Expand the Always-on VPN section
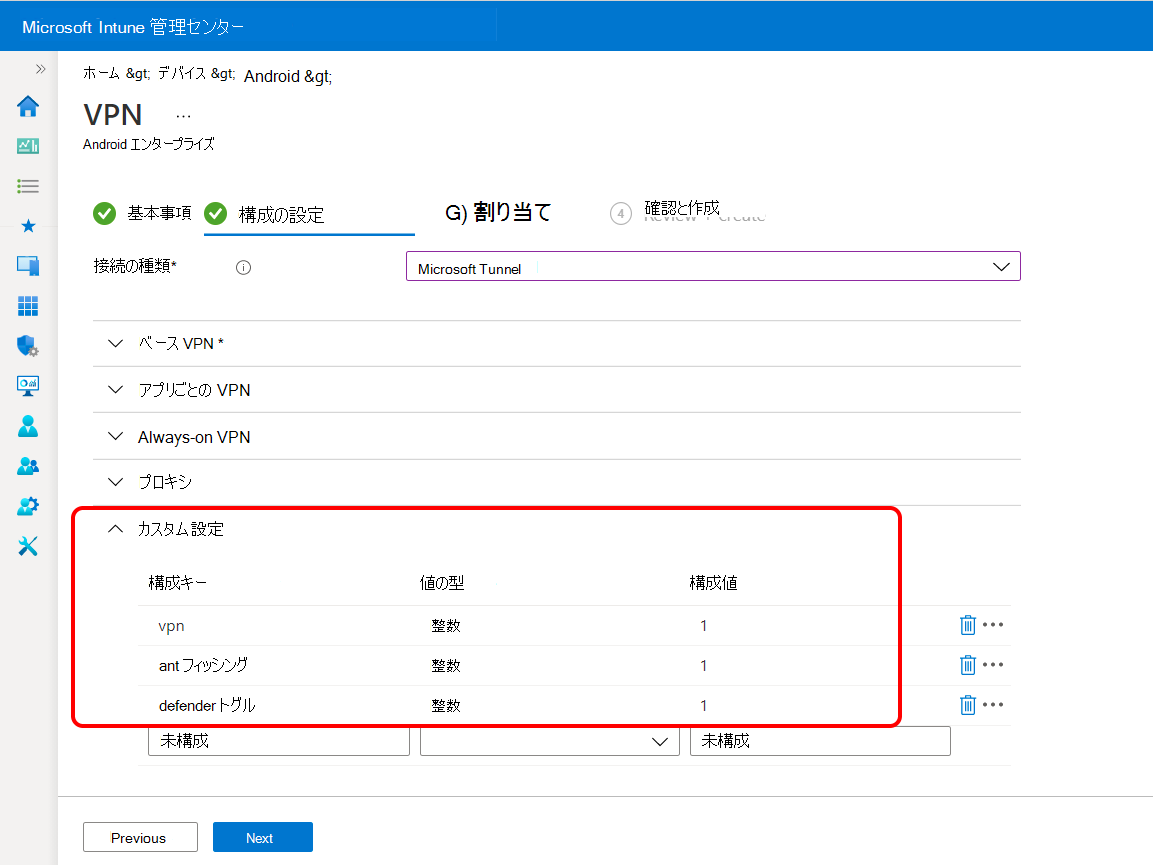Image resolution: width=1153 pixels, height=865 pixels. [557, 437]
